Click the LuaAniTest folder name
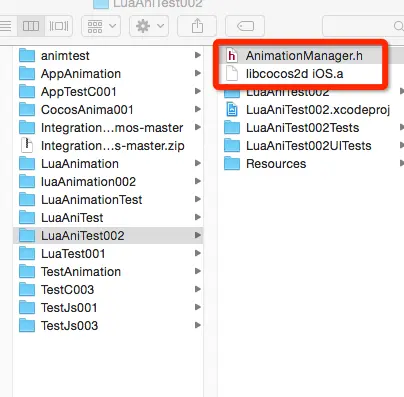404x397 pixels. (x=72, y=218)
